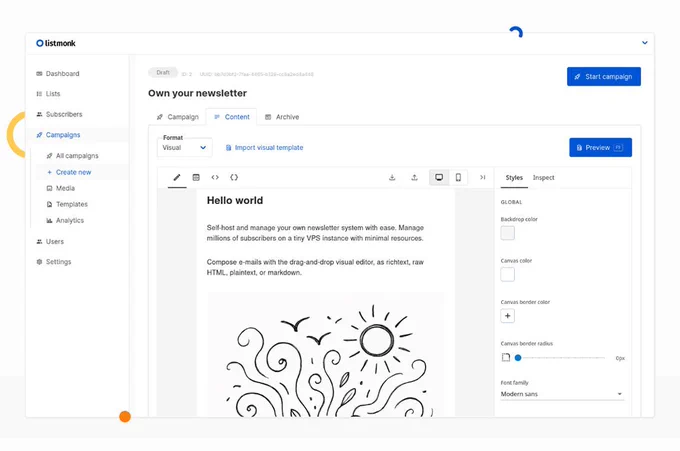Add a Canvas border color

point(508,316)
